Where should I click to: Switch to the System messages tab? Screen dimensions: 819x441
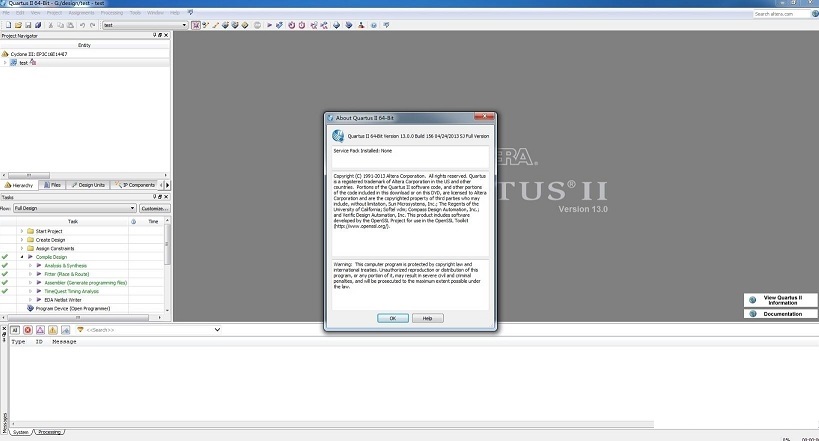pos(21,432)
